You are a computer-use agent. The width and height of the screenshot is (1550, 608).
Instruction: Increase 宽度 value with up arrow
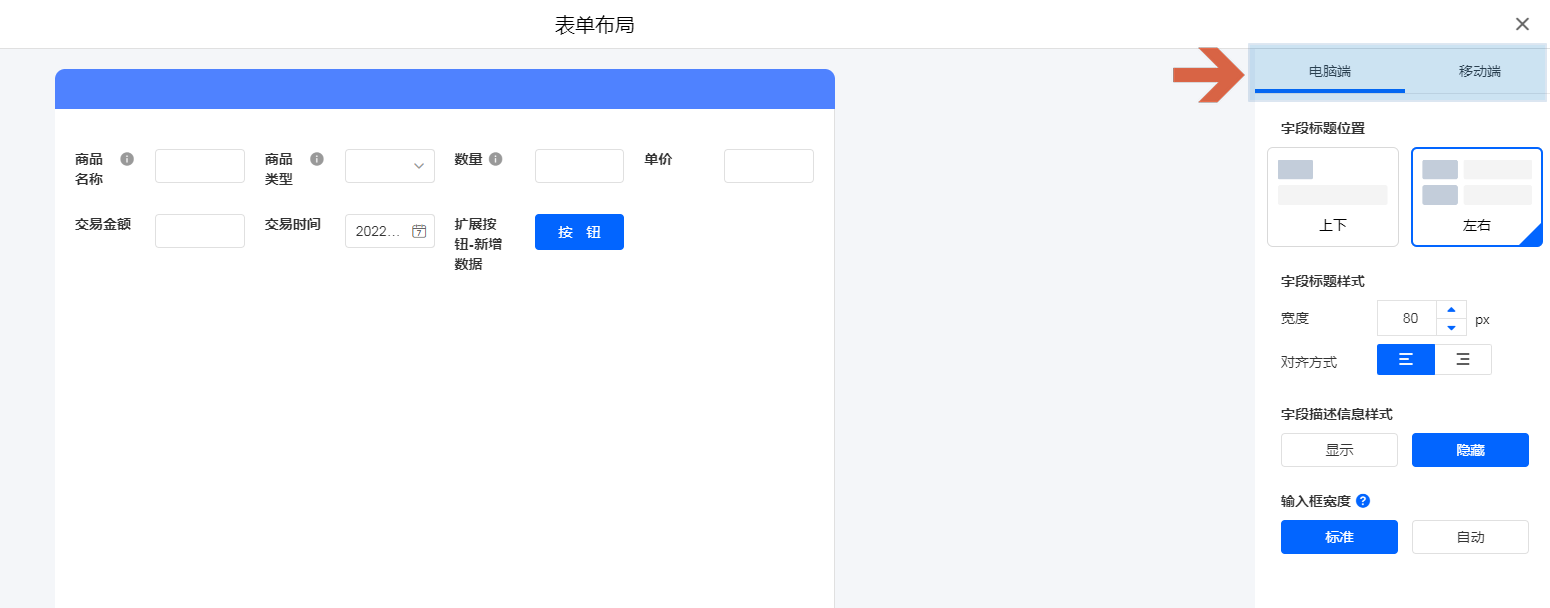pyautogui.click(x=1452, y=309)
